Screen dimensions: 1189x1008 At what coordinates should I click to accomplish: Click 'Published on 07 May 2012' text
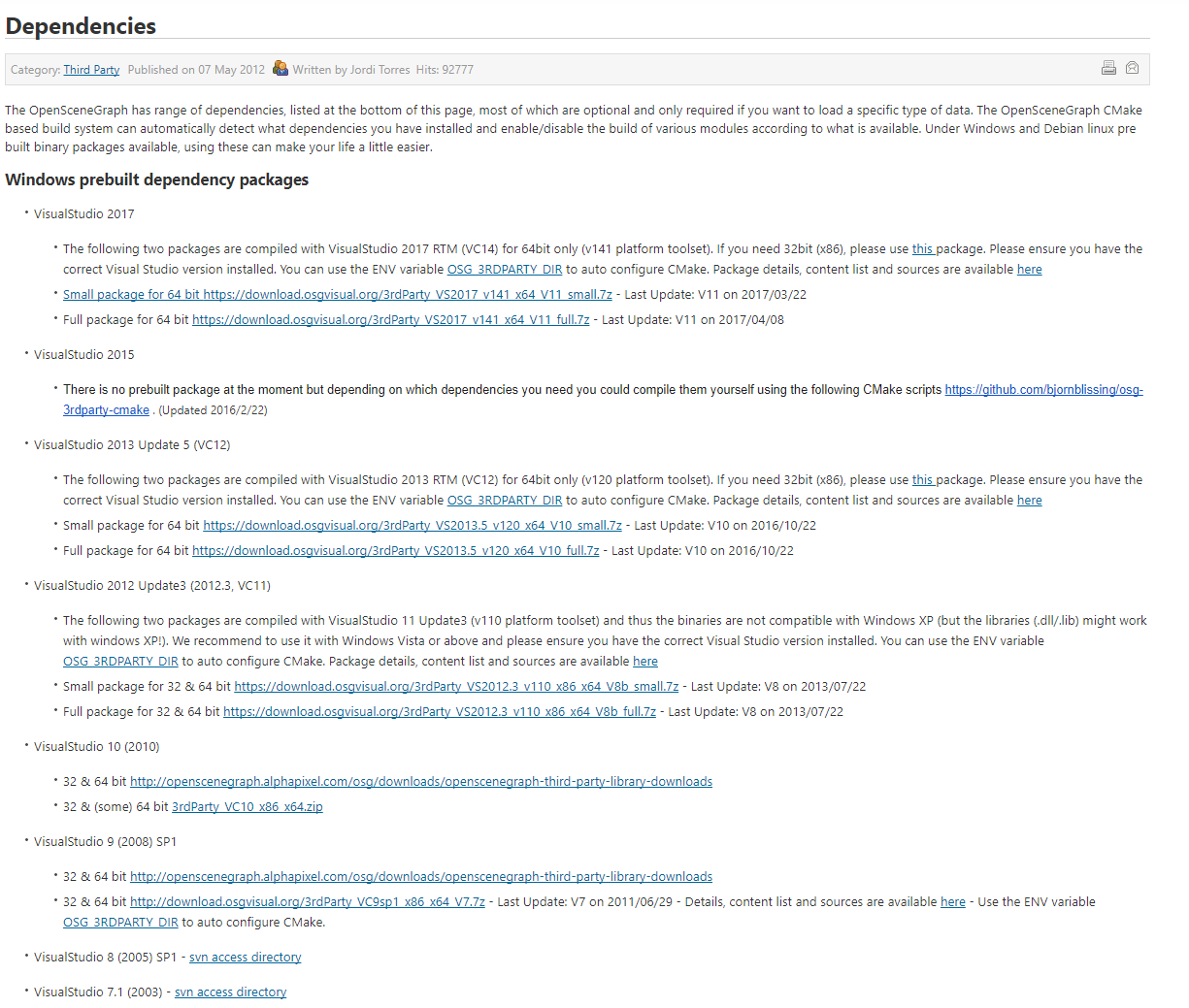click(x=196, y=70)
